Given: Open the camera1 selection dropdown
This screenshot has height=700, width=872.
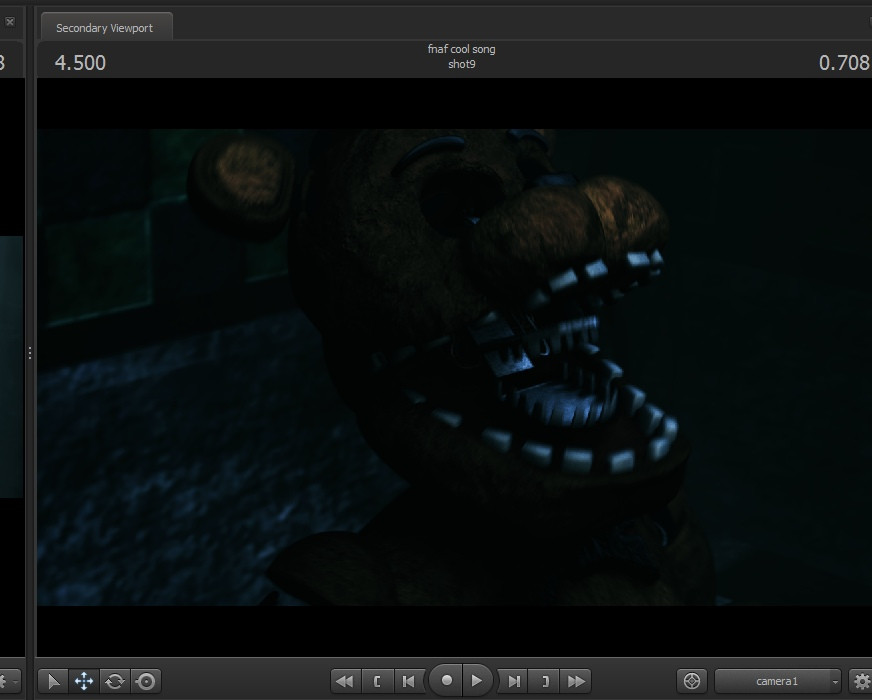Looking at the screenshot, I should tap(777, 681).
